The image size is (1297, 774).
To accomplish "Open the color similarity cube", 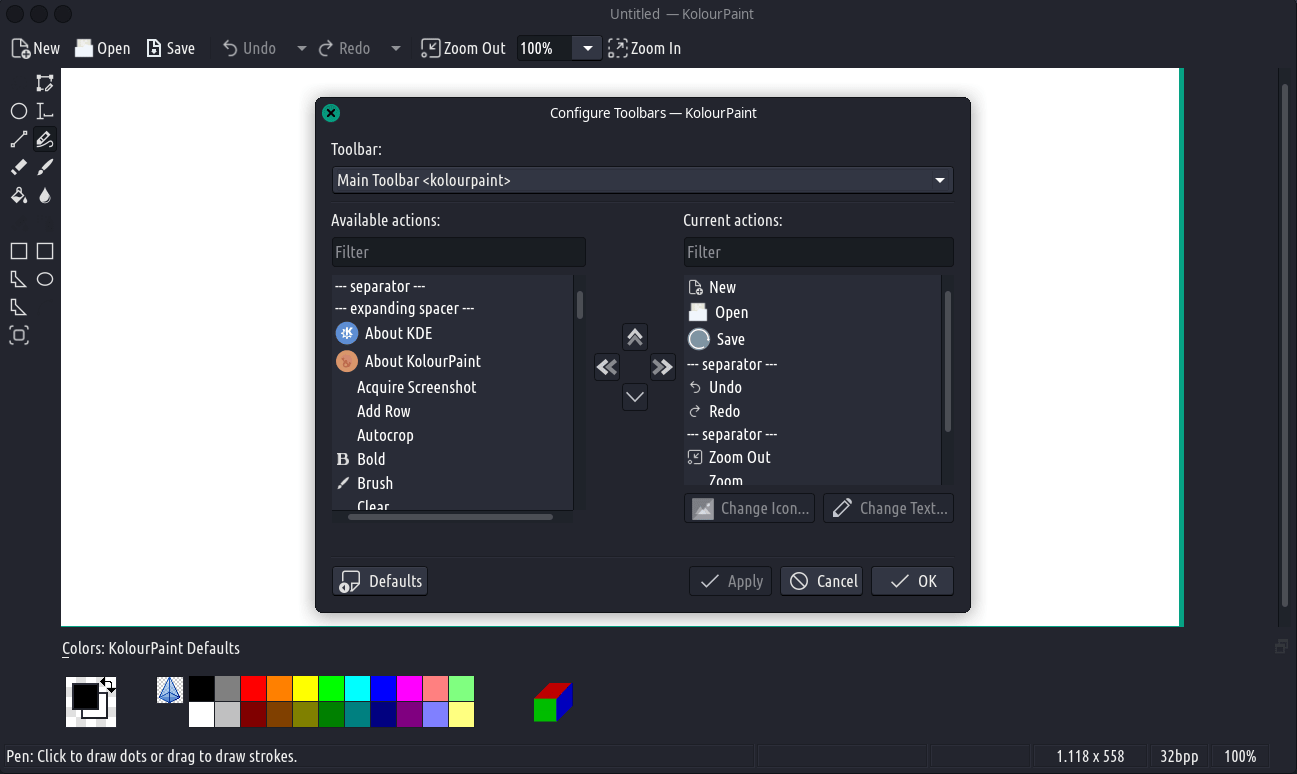I will tap(552, 702).
